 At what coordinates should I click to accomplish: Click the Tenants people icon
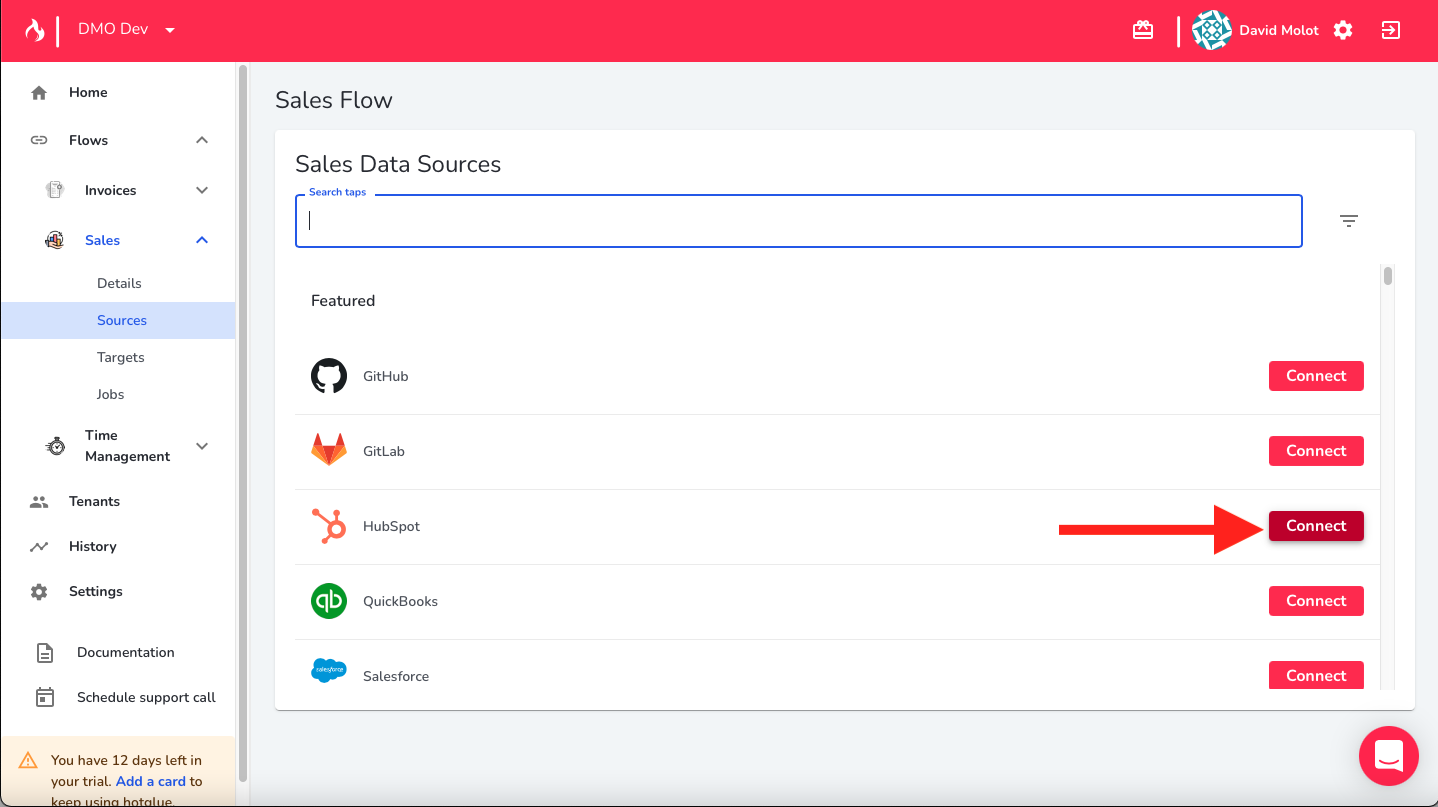point(39,502)
